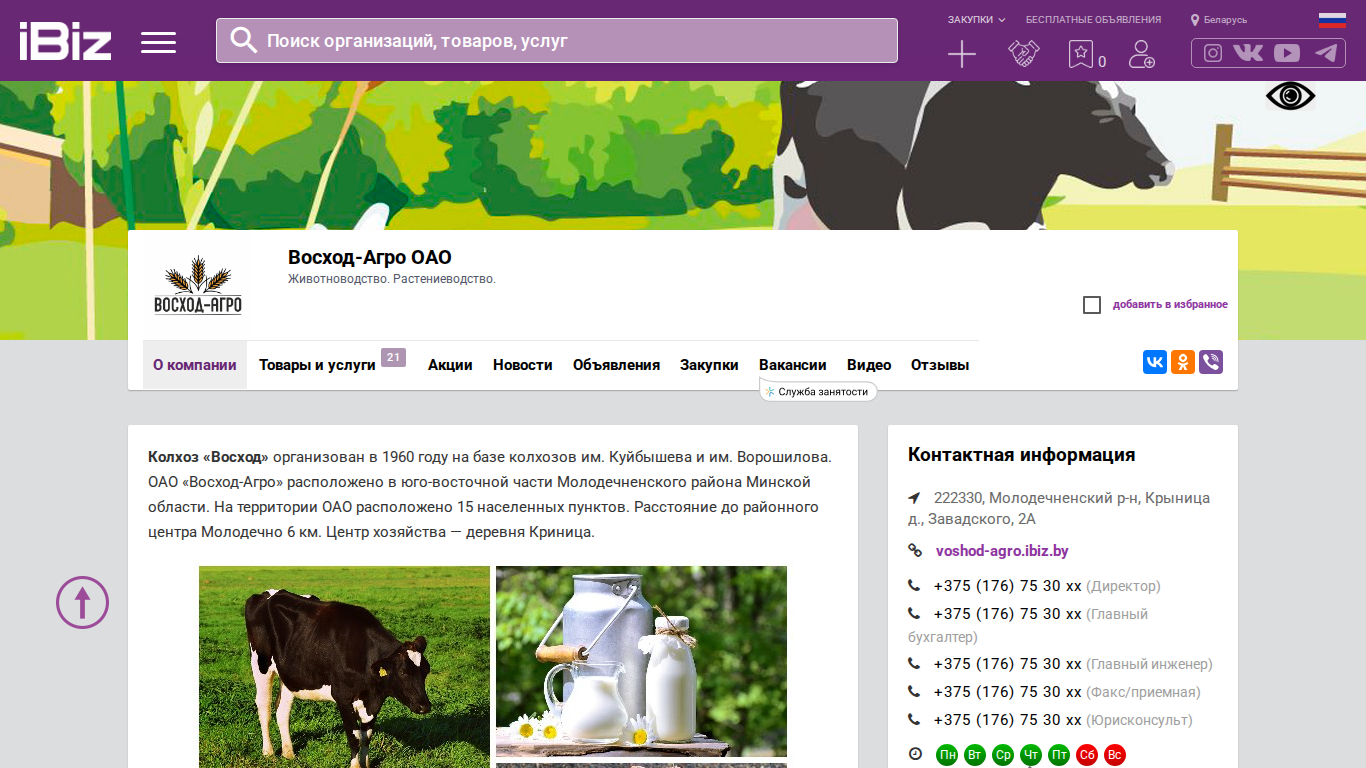Click phone icon next to Главный инженер
This screenshot has height=768, width=1366.
(x=914, y=664)
